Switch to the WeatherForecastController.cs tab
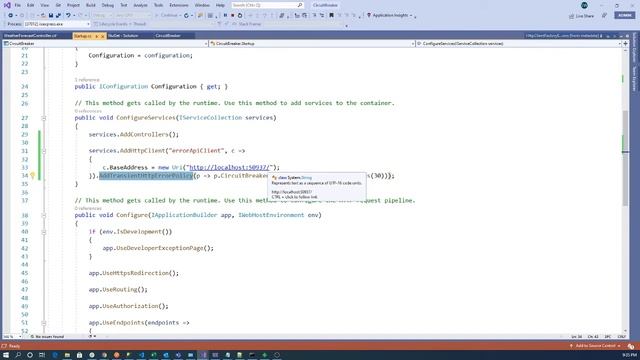The width and height of the screenshot is (640, 360). 30,36
